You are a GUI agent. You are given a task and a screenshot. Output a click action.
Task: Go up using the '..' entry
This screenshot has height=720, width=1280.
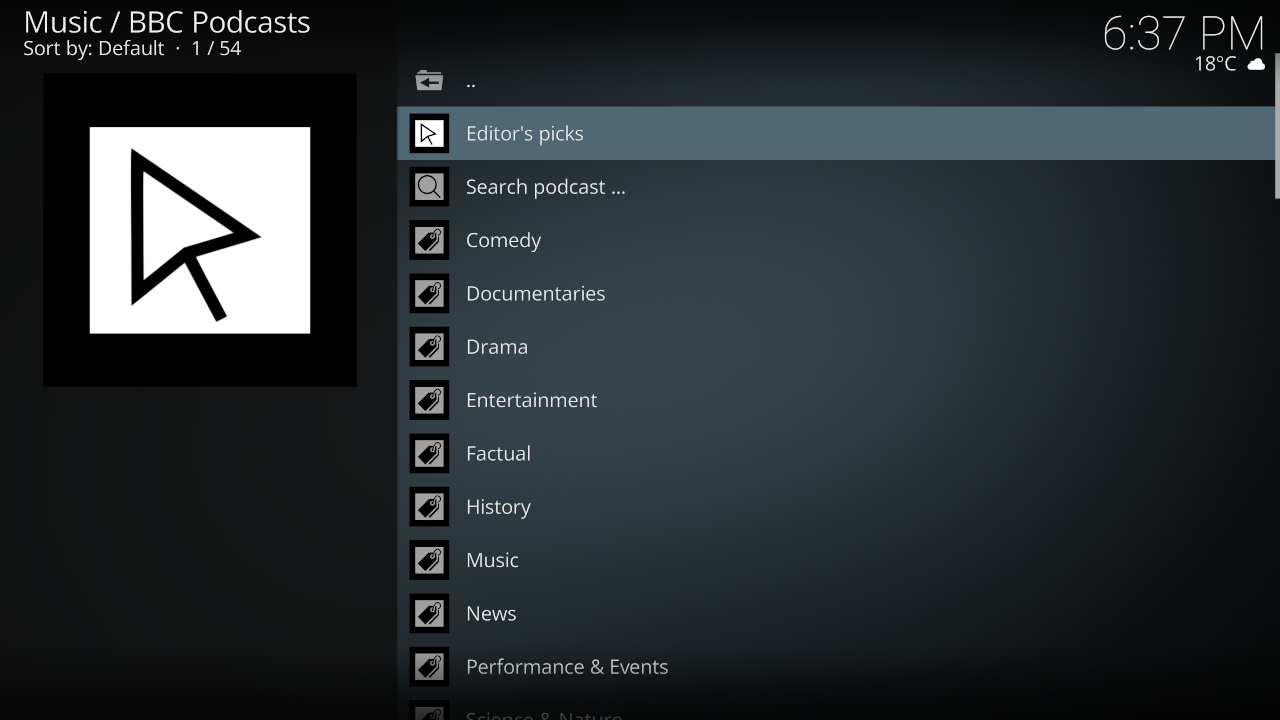click(x=471, y=82)
